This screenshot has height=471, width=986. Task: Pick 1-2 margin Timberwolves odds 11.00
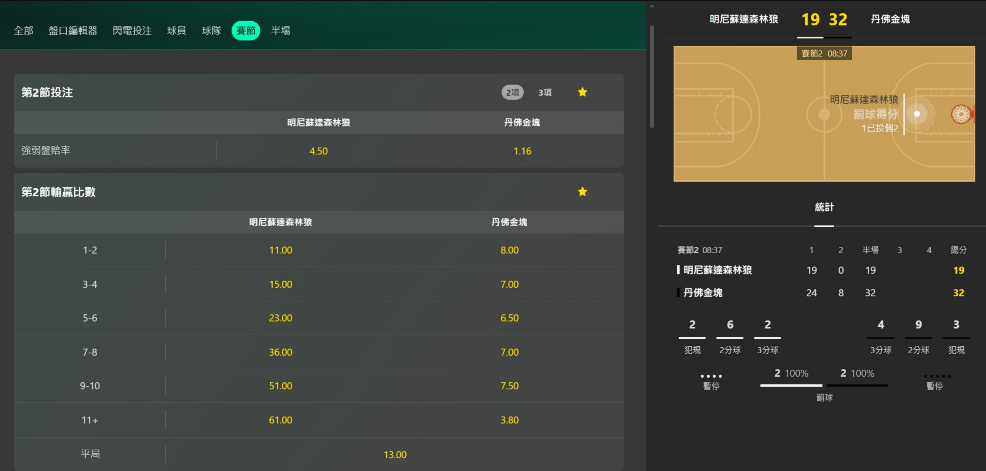(280, 250)
